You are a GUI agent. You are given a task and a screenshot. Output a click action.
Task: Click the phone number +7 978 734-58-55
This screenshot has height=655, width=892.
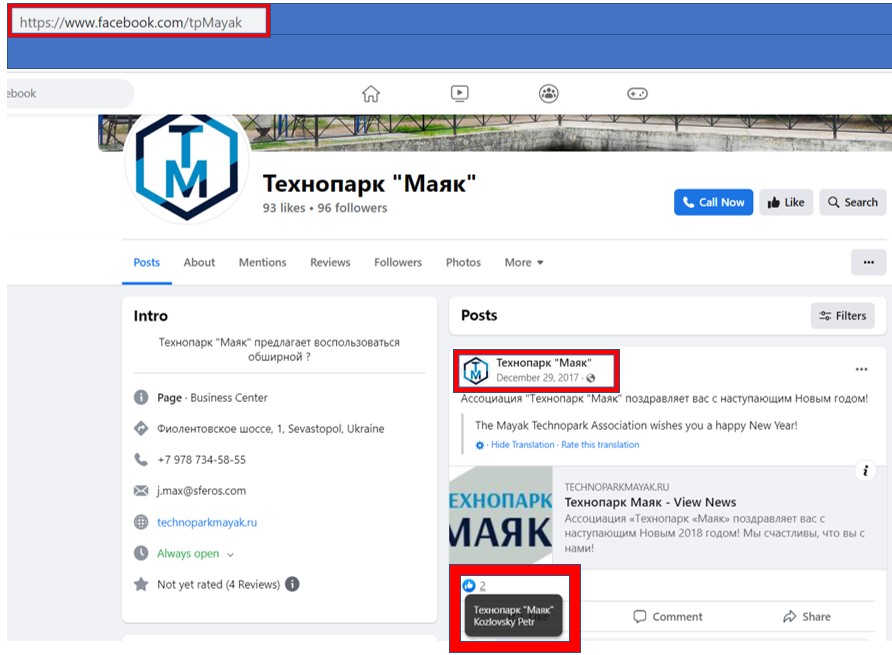pos(201,460)
